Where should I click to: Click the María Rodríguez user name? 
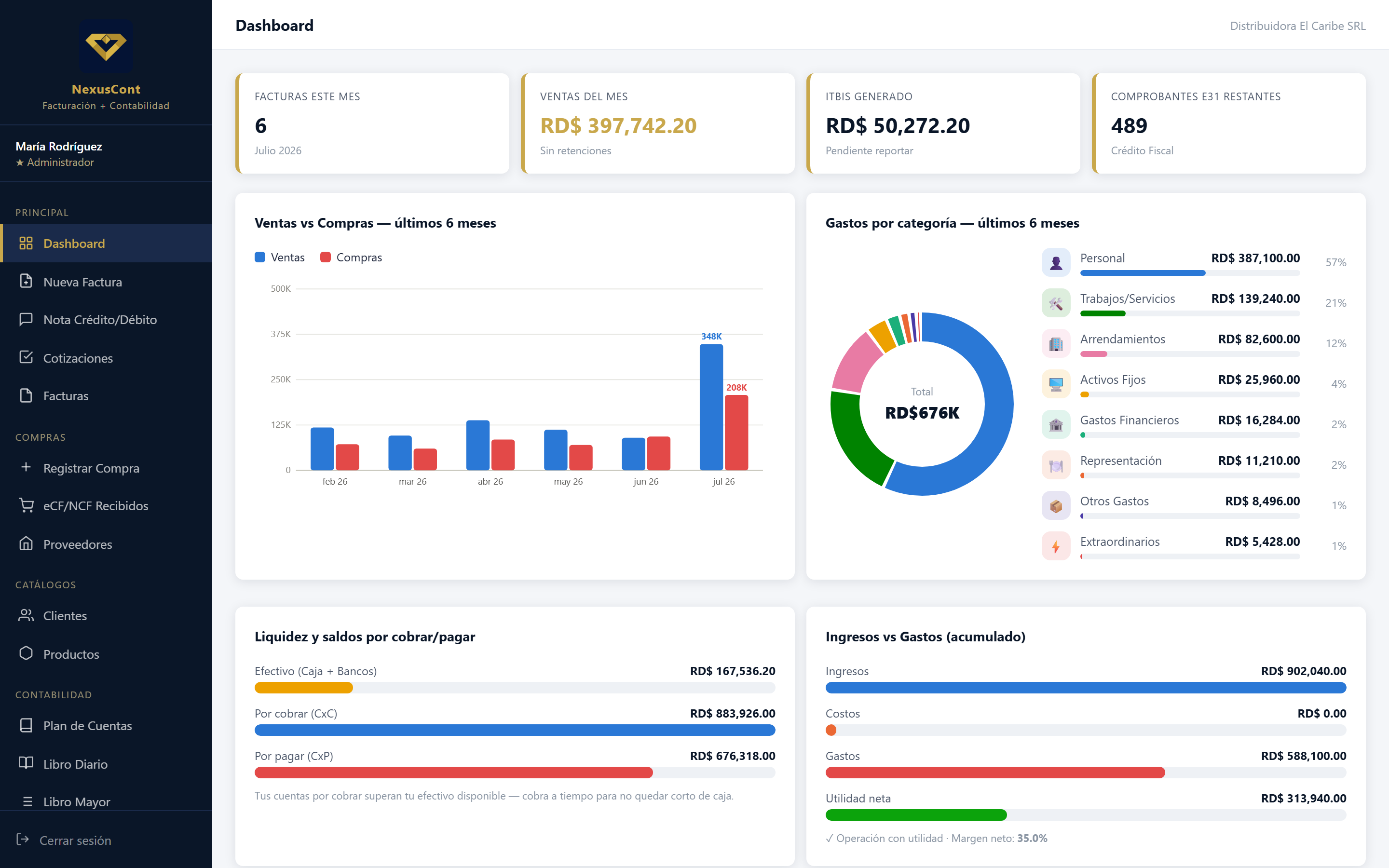pyautogui.click(x=59, y=147)
